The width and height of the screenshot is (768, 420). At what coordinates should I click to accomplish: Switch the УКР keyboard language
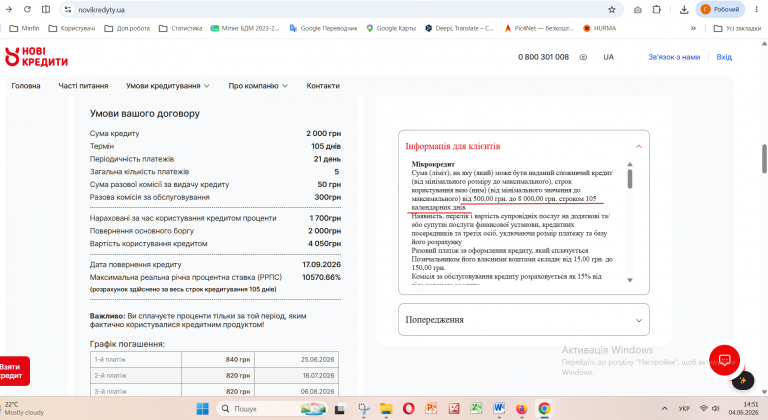point(684,409)
